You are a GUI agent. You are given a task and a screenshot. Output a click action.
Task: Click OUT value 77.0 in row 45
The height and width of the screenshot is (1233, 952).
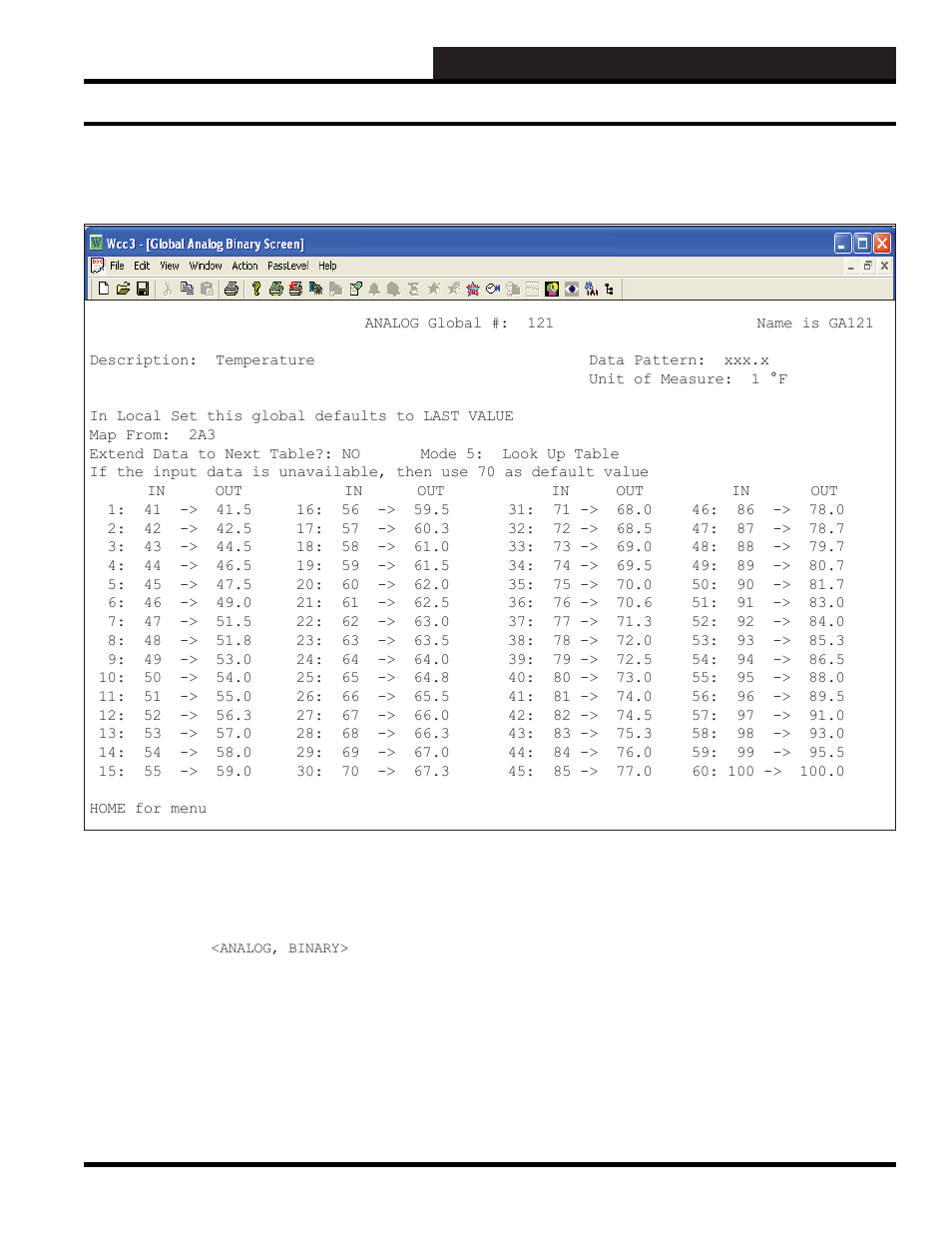pos(634,772)
